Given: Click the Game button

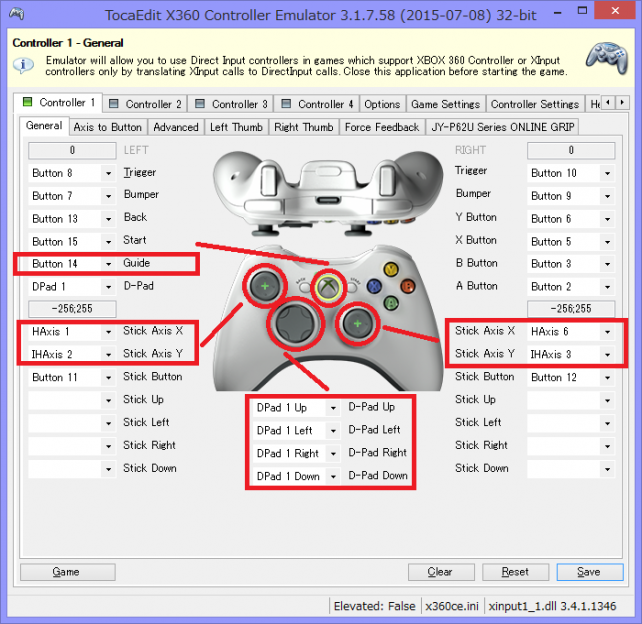Looking at the screenshot, I should pyautogui.click(x=68, y=572).
